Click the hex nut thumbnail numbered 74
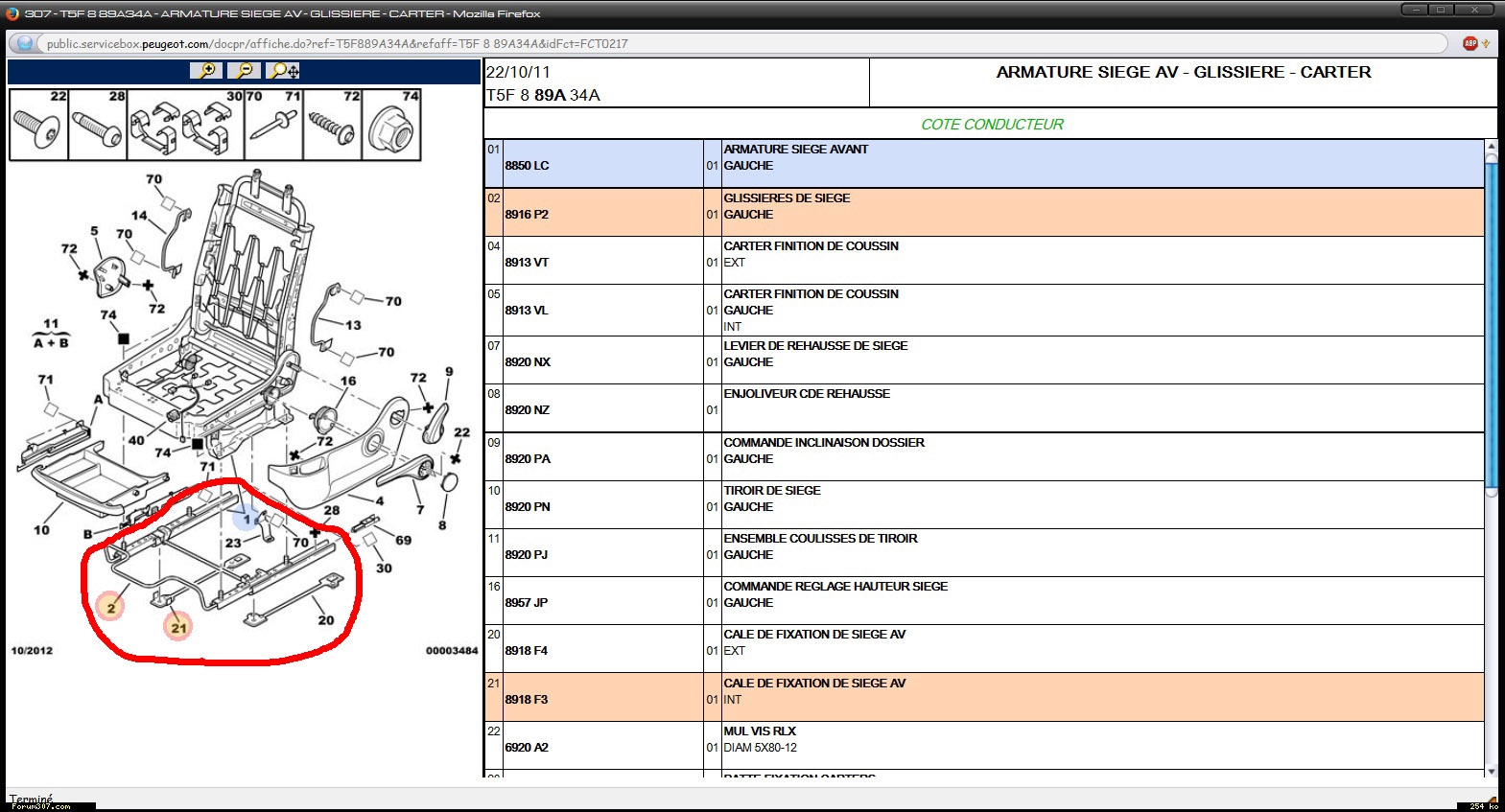Screen dimensions: 1505x812 pyautogui.click(x=391, y=126)
